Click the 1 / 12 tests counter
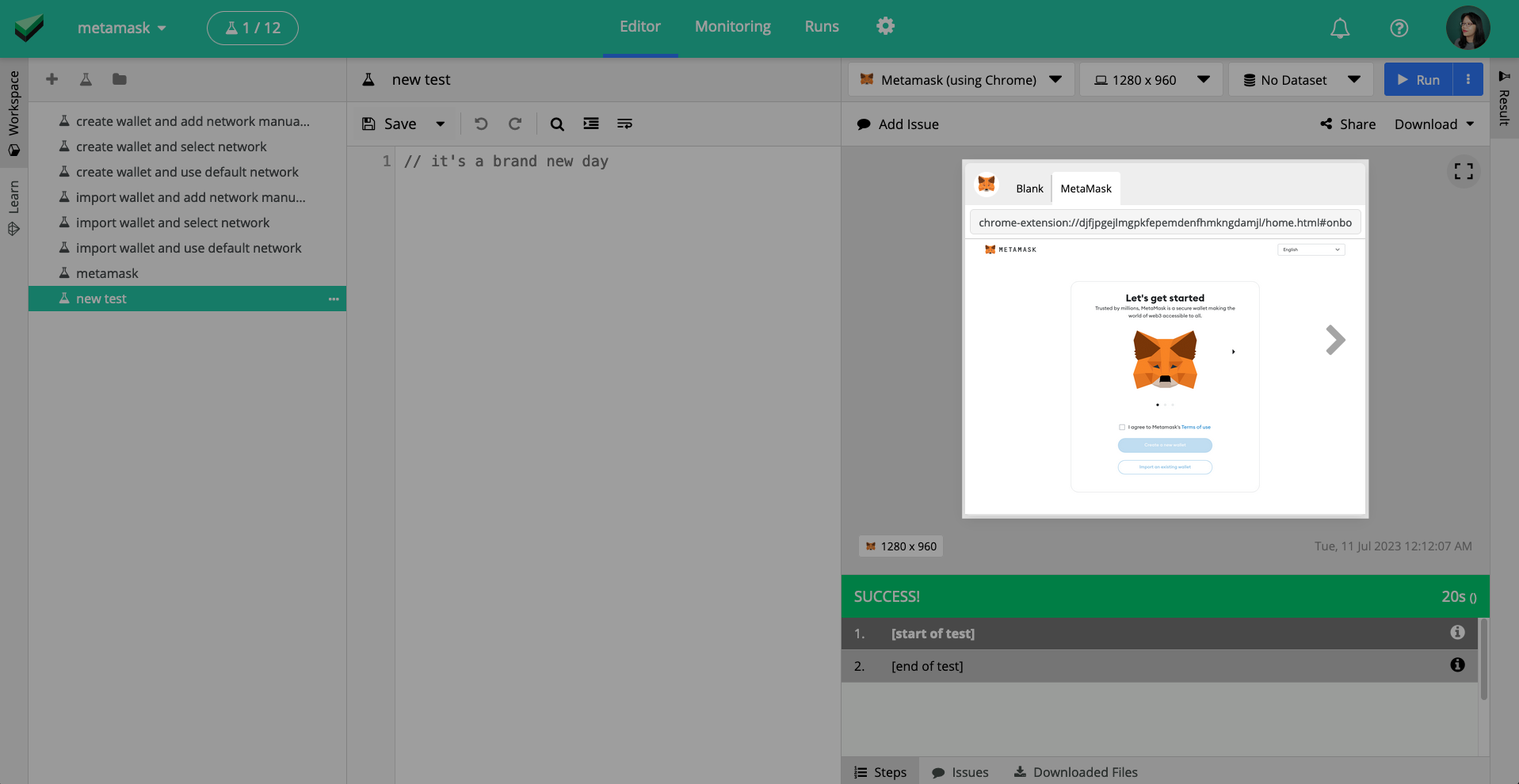Screen dimensions: 1519x784 253,28
